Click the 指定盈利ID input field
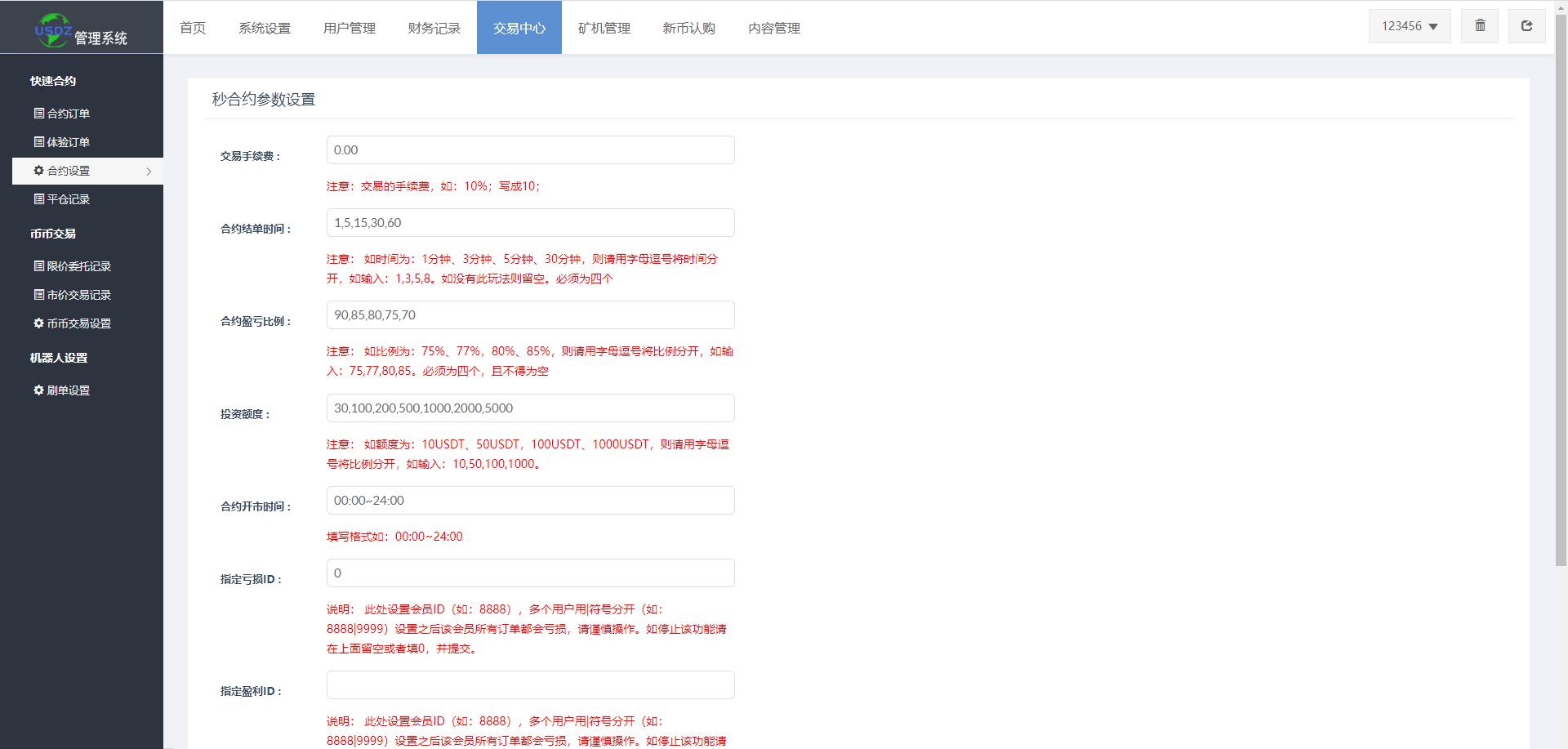Screen dimensions: 1568x749 [x=530, y=685]
